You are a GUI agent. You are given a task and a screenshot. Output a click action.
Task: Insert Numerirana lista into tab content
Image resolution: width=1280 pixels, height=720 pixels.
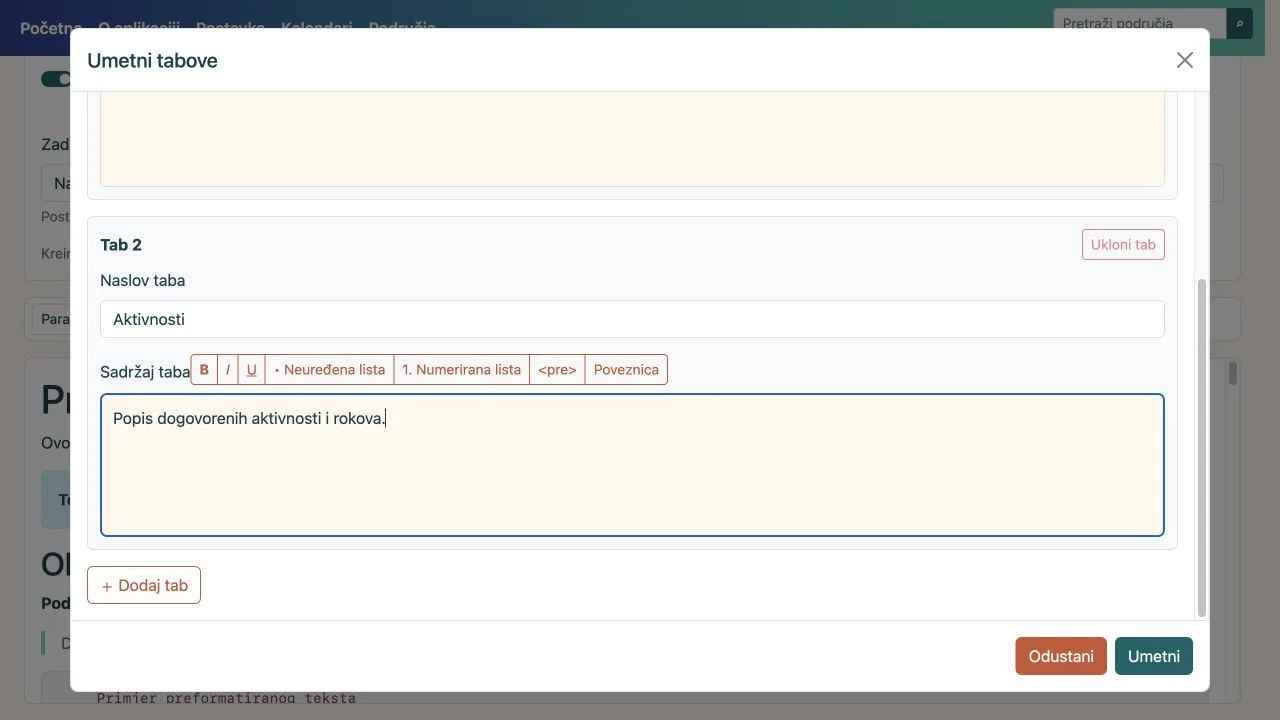pos(462,370)
